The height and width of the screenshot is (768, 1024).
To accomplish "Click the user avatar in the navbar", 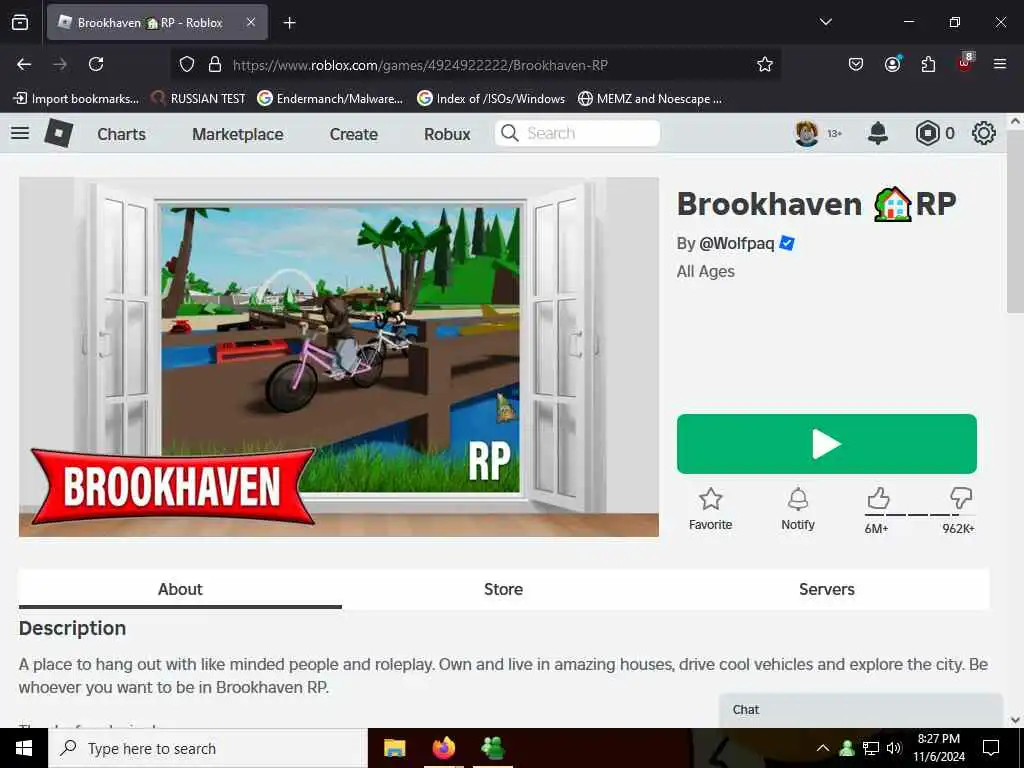I will pos(807,133).
